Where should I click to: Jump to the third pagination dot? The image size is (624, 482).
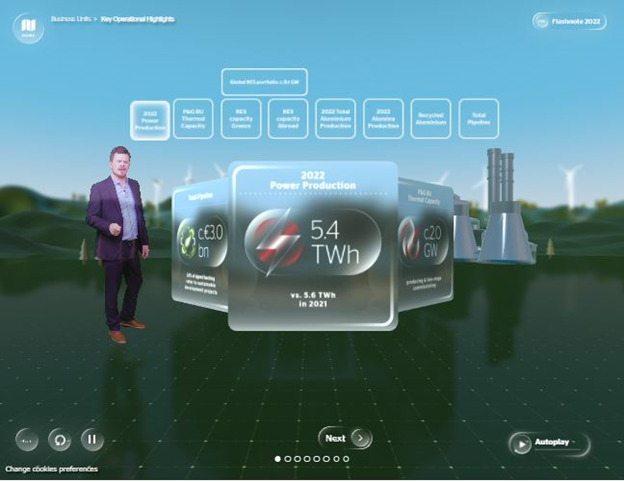click(297, 459)
